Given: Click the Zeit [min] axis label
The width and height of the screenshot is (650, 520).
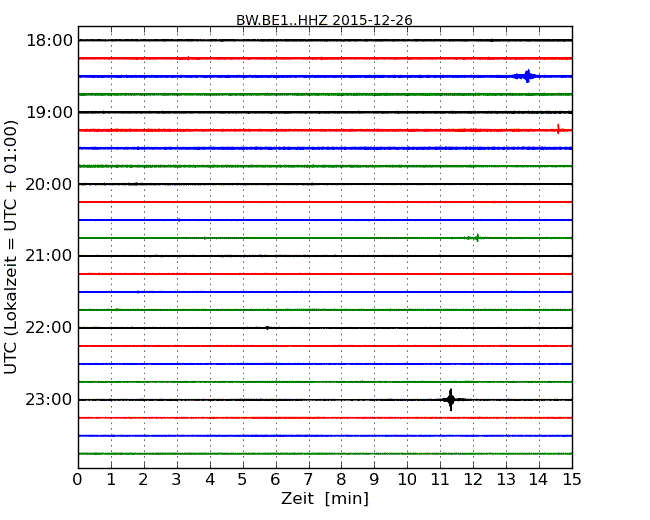Looking at the screenshot, I should click(325, 498).
